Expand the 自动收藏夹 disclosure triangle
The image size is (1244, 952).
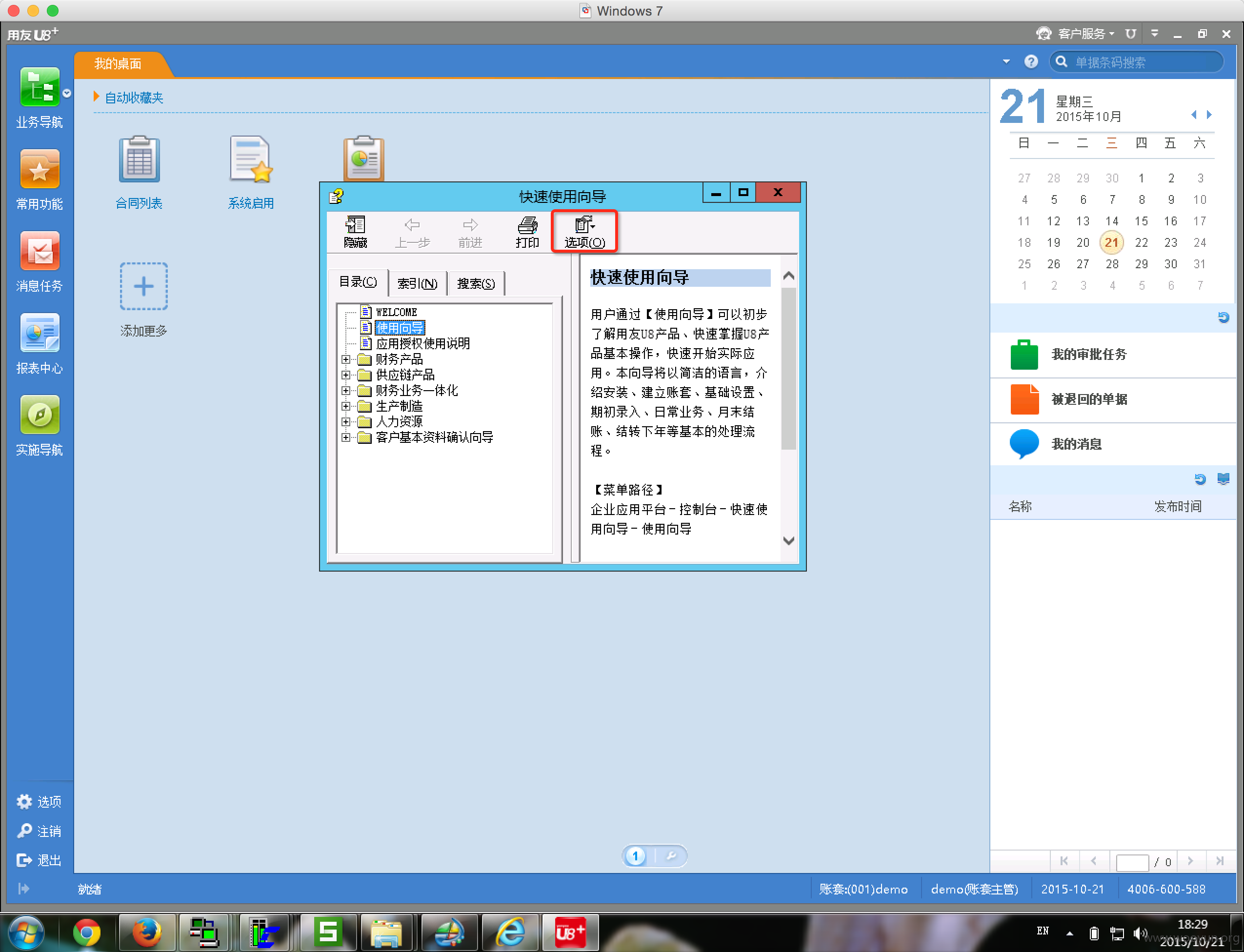pos(96,97)
